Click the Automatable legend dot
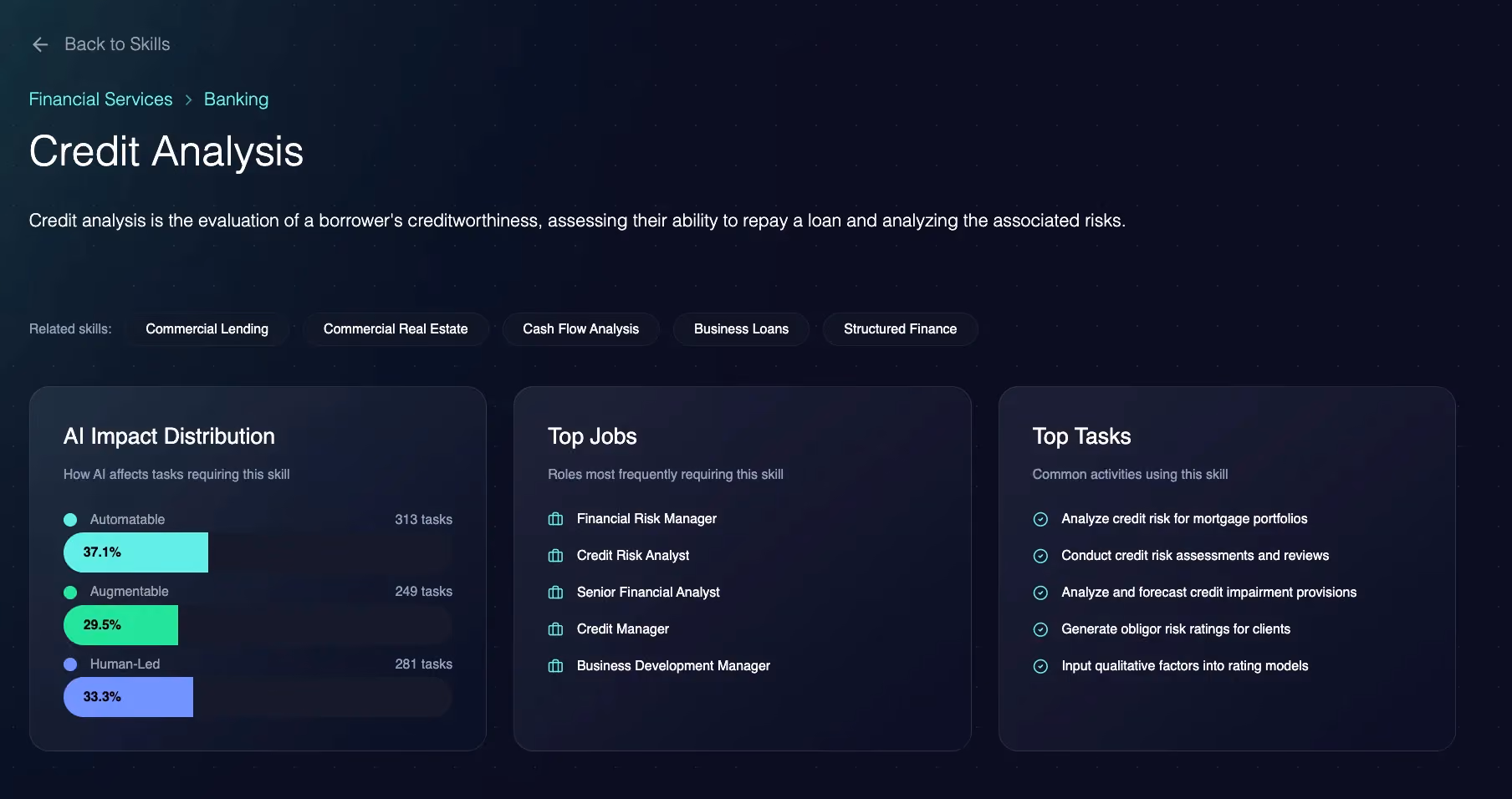 (x=70, y=520)
